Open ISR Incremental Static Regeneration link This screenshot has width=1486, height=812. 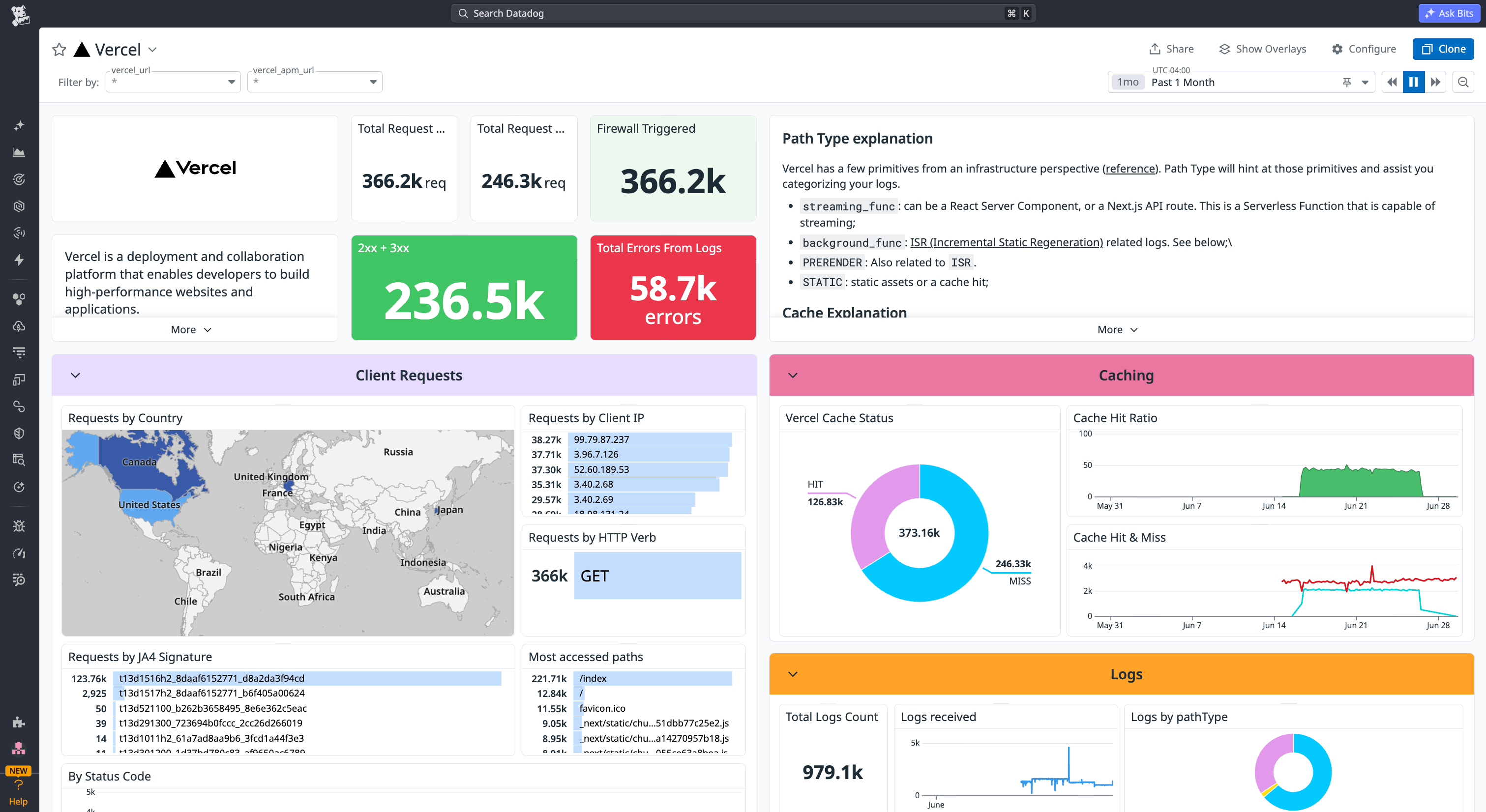[1006, 242]
